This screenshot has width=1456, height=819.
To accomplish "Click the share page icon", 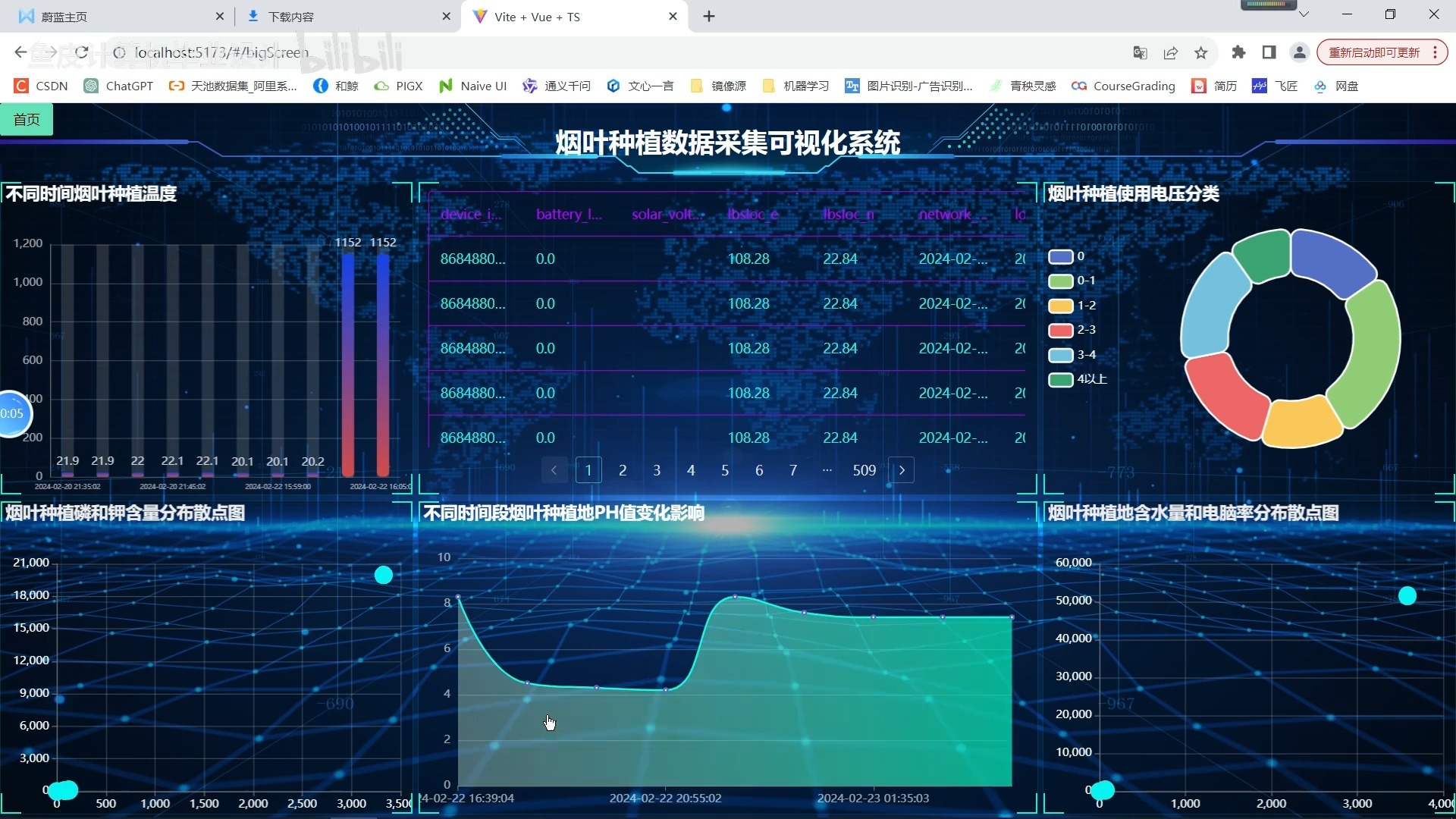I will (1170, 52).
